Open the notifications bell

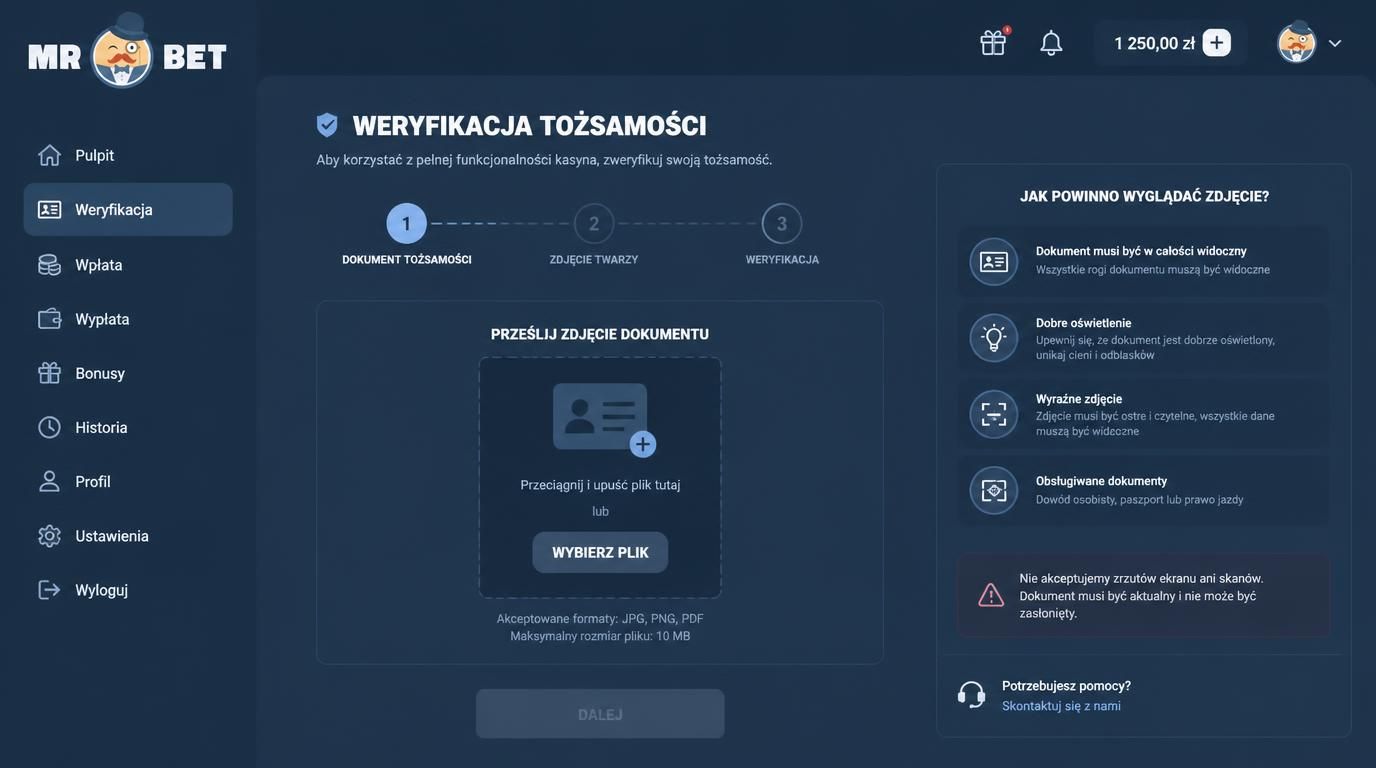(x=1051, y=43)
